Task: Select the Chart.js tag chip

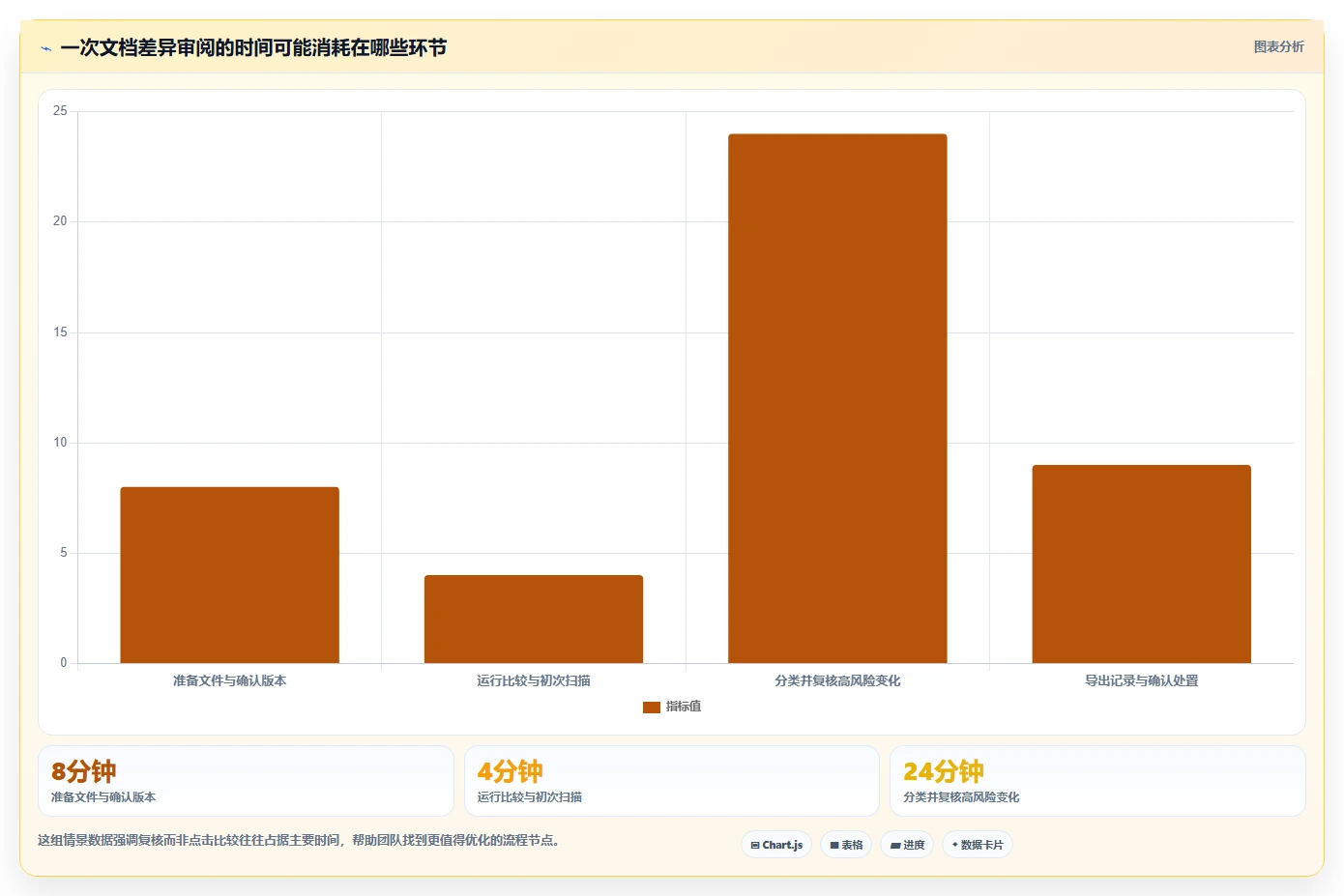Action: point(776,845)
